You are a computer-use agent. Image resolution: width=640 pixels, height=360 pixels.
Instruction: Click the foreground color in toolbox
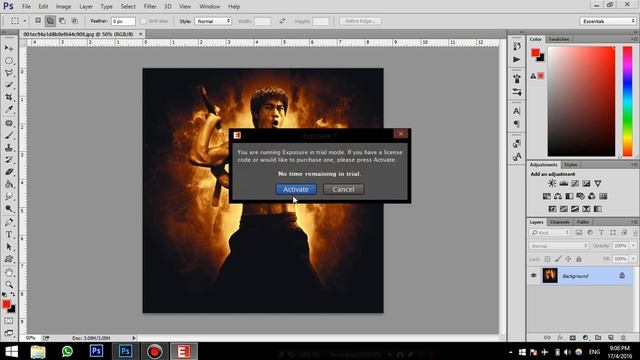6,304
